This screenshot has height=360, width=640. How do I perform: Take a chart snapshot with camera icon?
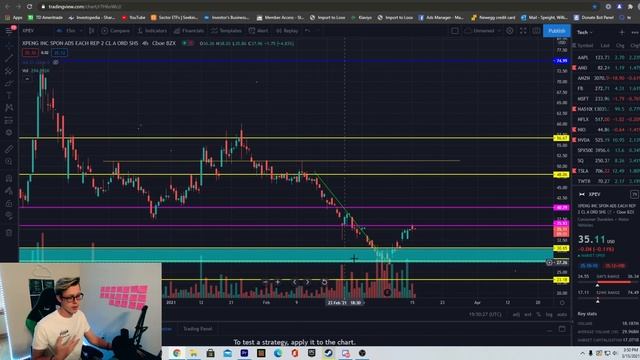click(x=536, y=31)
